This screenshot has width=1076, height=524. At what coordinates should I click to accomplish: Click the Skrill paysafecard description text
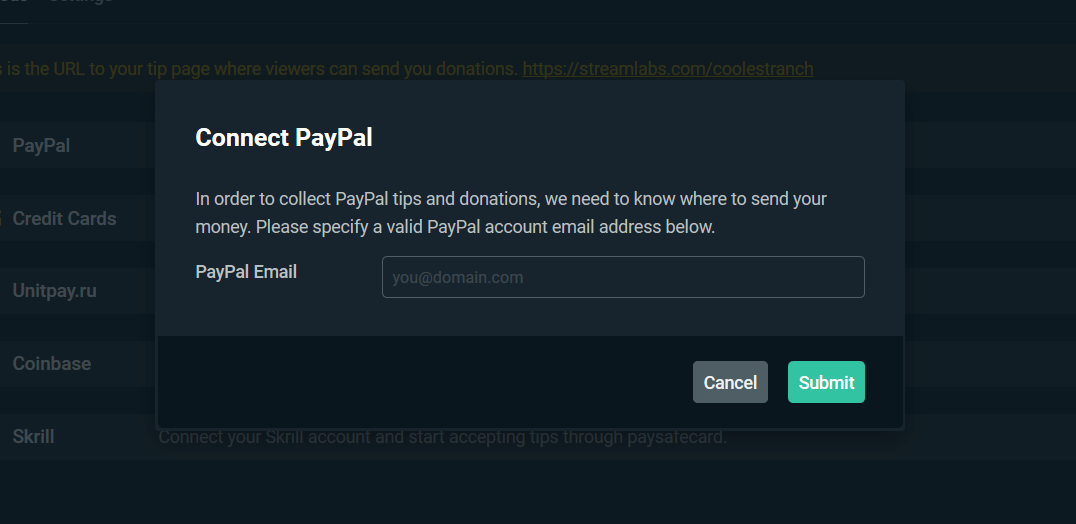coord(442,438)
